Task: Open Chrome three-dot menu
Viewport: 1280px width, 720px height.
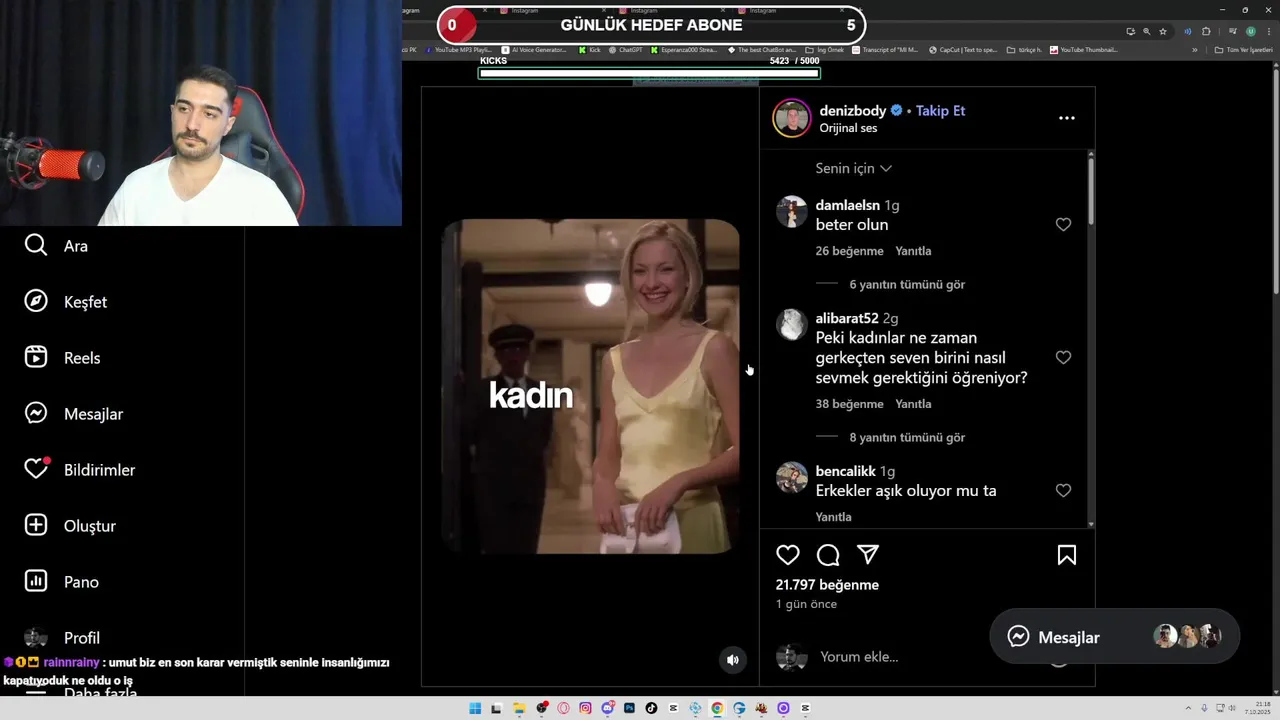Action: [1267, 31]
